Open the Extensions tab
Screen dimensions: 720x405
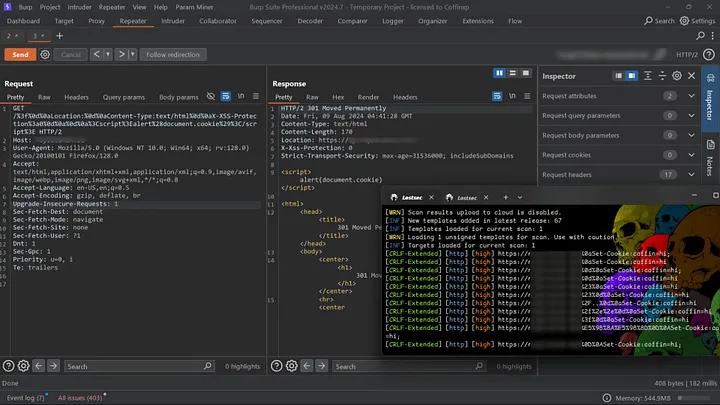[x=478, y=21]
